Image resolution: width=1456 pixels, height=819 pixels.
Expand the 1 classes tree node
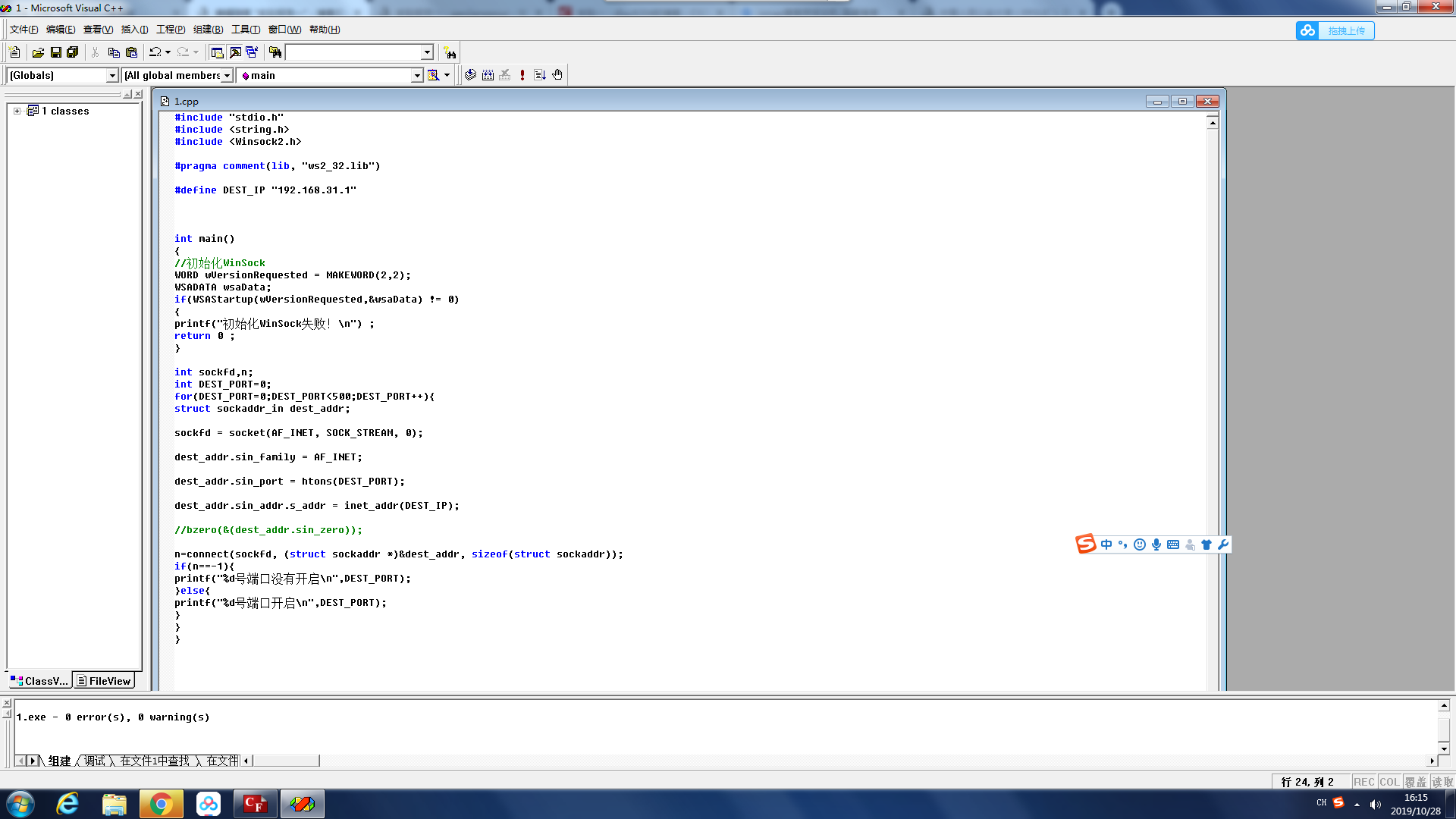pyautogui.click(x=17, y=111)
